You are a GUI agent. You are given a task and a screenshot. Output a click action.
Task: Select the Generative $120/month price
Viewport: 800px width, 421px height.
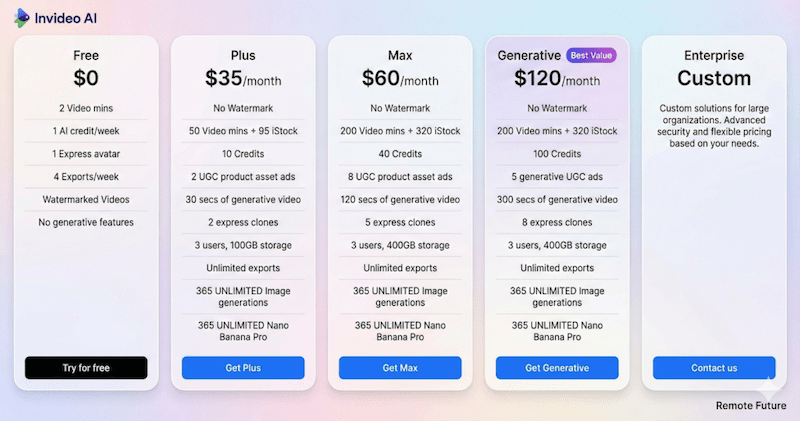point(557,78)
